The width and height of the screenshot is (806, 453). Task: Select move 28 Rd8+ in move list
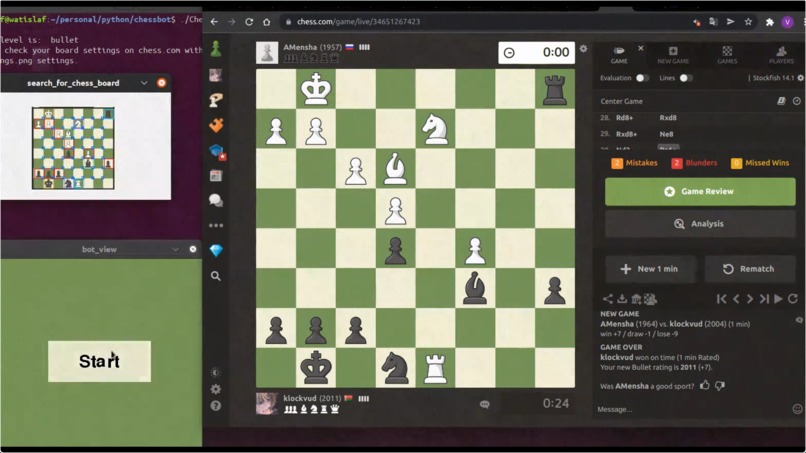tap(625, 118)
